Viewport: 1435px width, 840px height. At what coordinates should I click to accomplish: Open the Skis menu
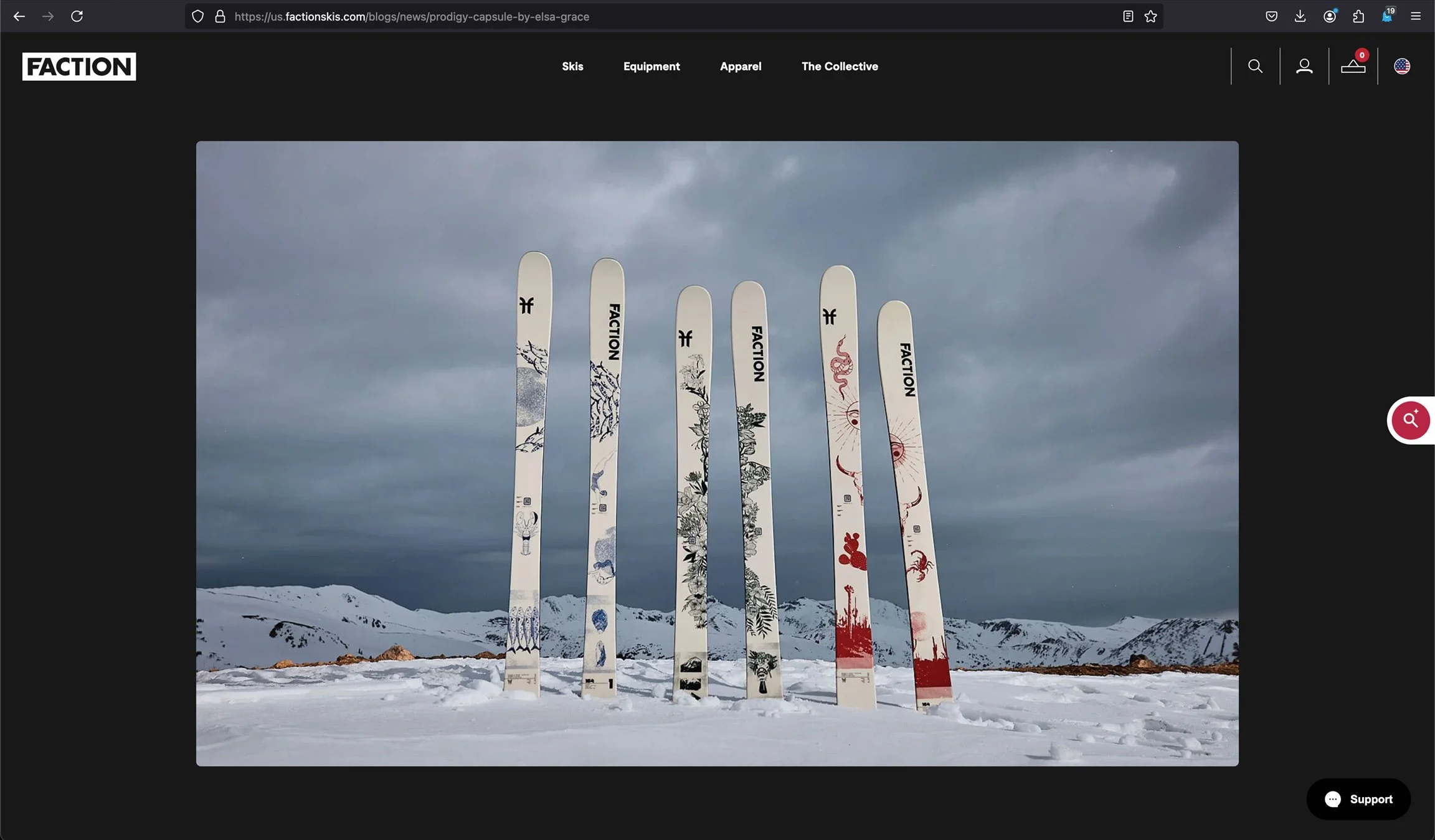(x=572, y=66)
